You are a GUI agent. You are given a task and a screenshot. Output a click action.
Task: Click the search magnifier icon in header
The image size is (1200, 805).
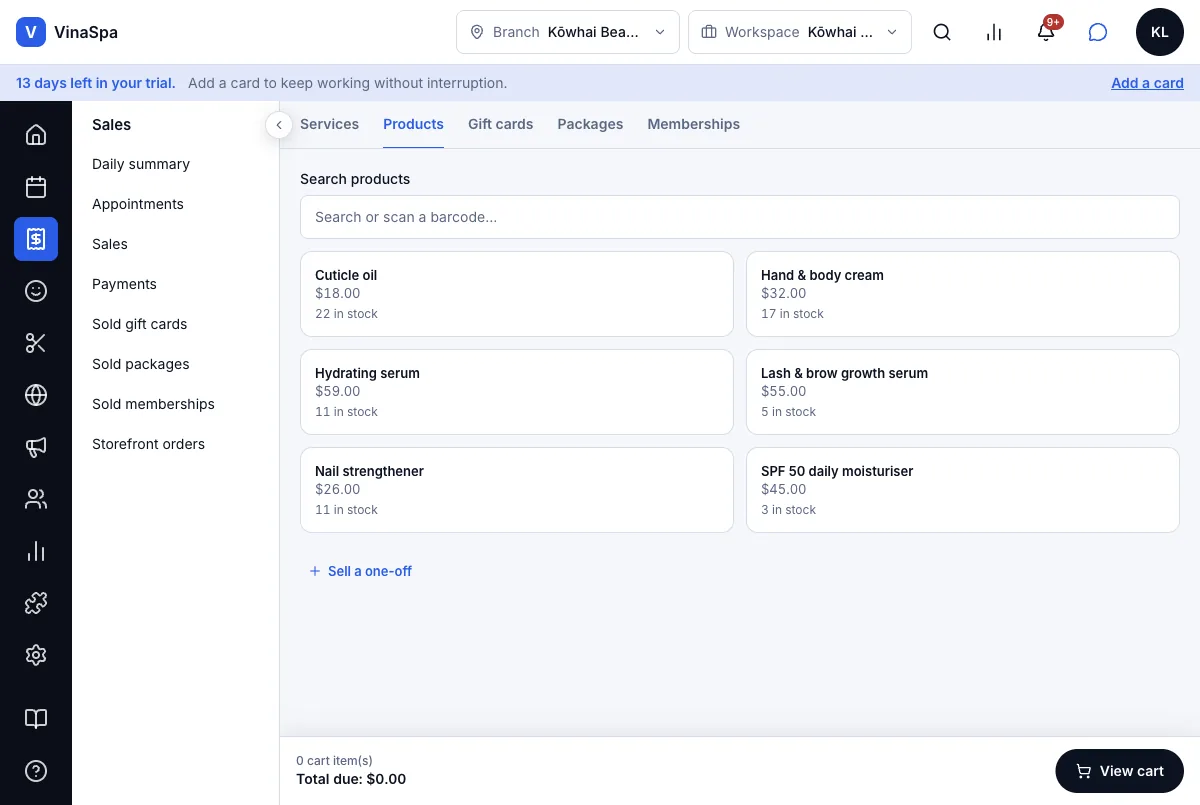point(942,32)
